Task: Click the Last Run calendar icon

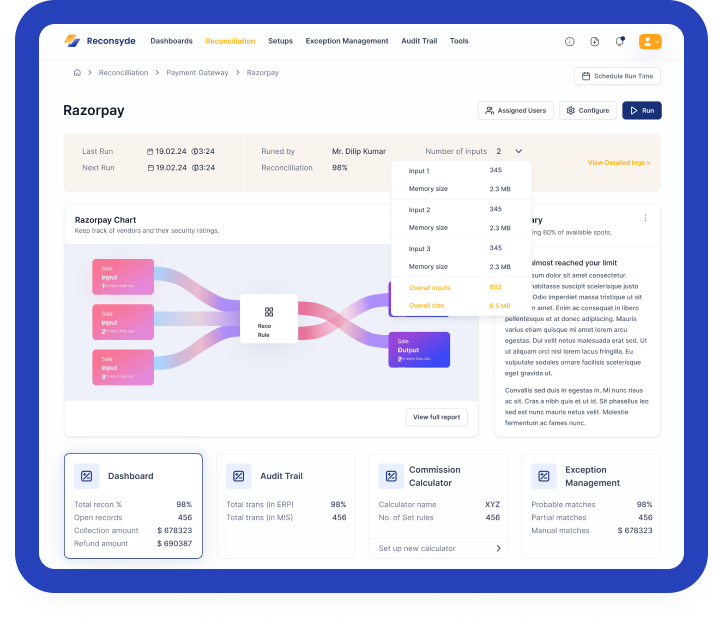Action: (150, 152)
